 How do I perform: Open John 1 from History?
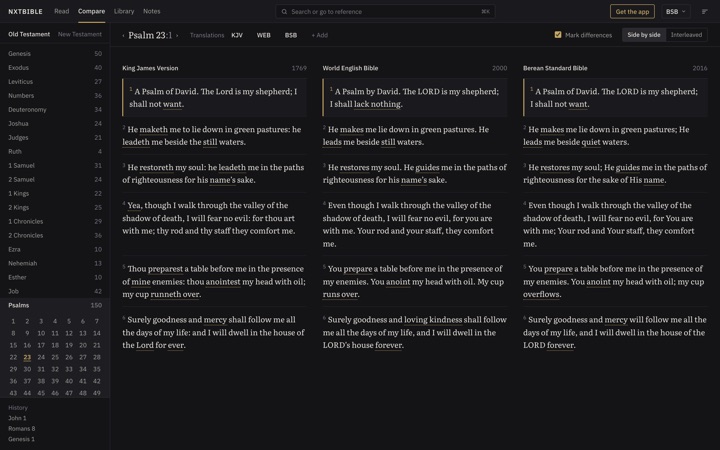pyautogui.click(x=17, y=418)
